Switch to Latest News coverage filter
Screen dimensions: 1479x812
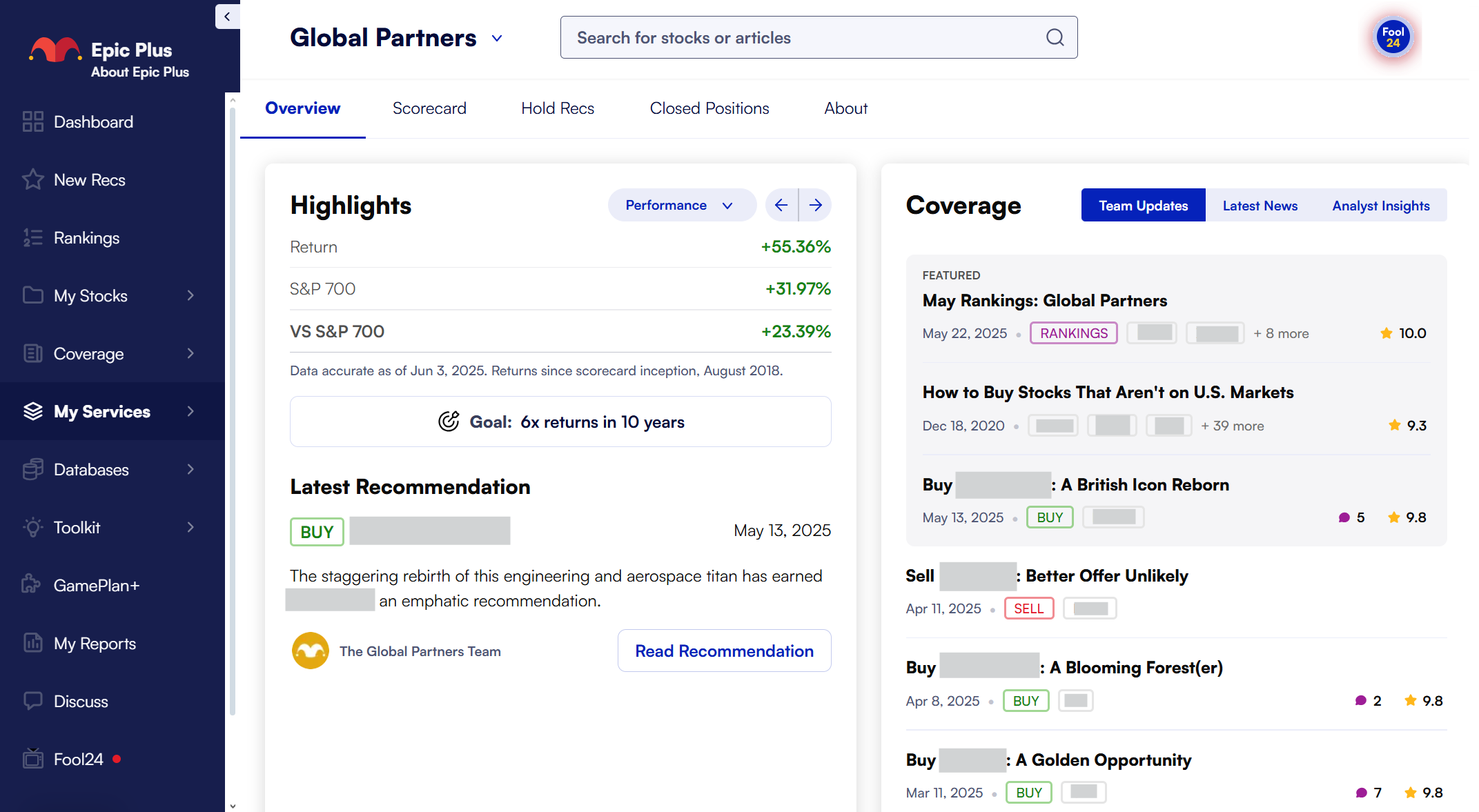(x=1260, y=205)
